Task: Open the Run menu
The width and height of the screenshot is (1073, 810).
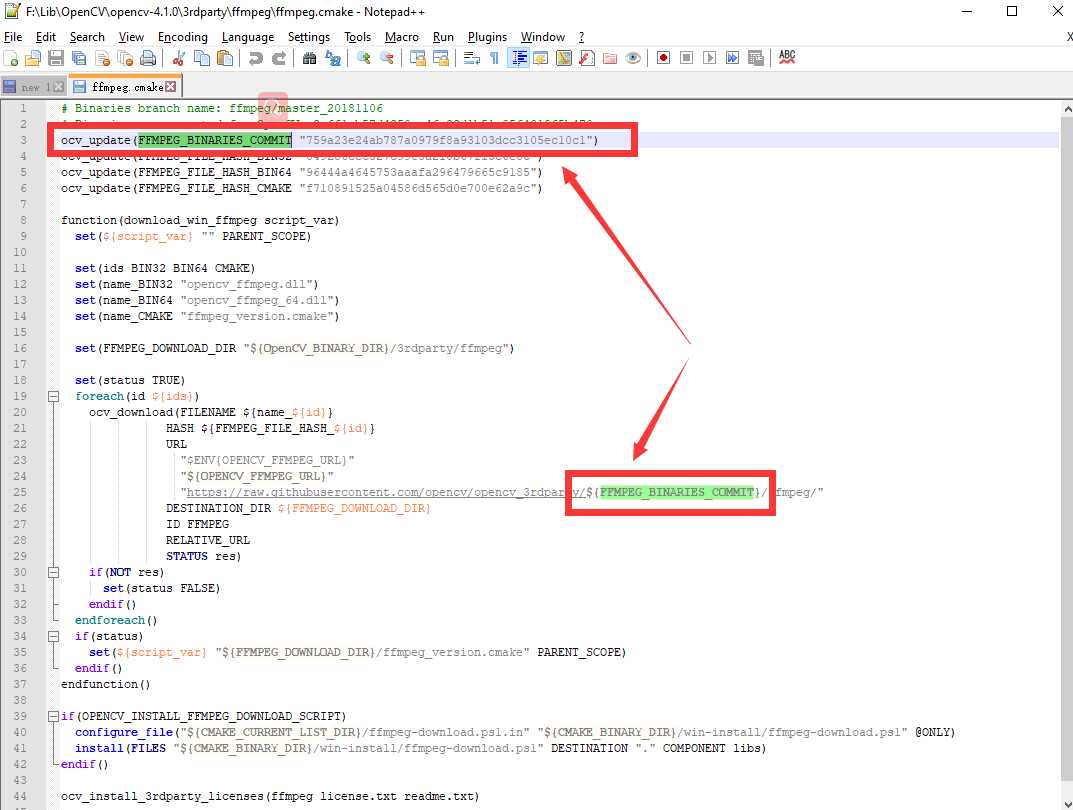Action: 443,37
